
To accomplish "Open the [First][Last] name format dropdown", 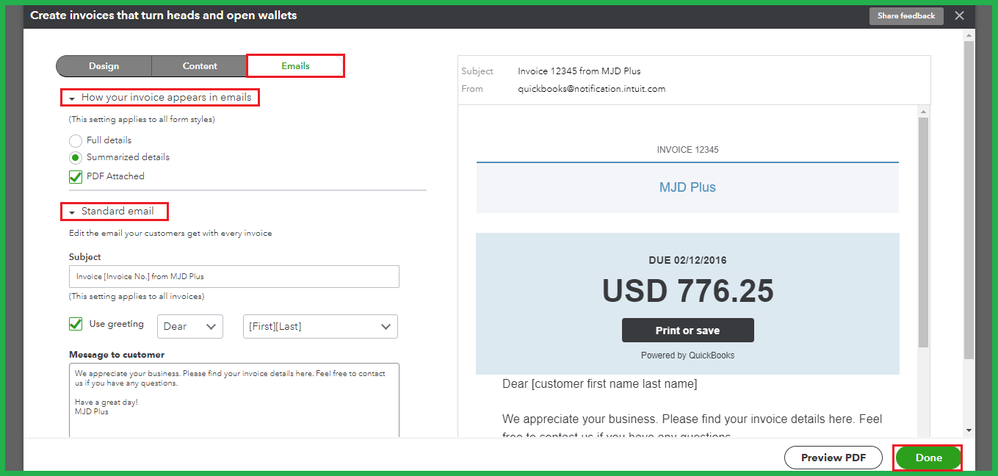I will [320, 326].
